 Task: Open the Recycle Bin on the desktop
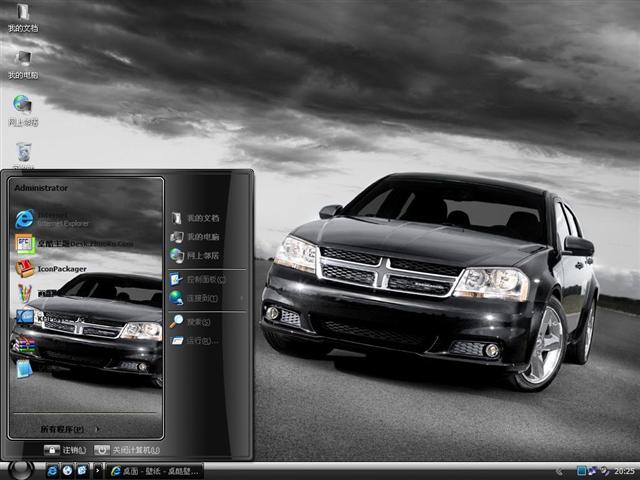(23, 153)
